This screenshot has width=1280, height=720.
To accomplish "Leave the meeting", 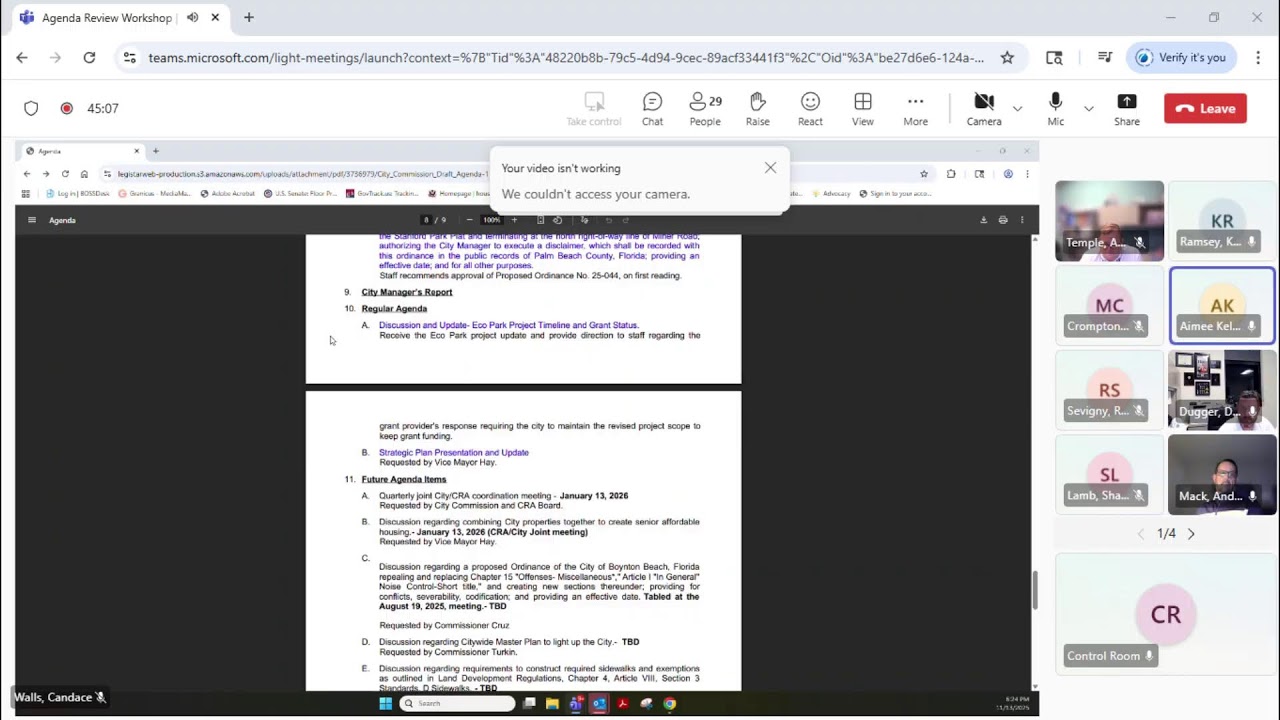I will 1205,108.
